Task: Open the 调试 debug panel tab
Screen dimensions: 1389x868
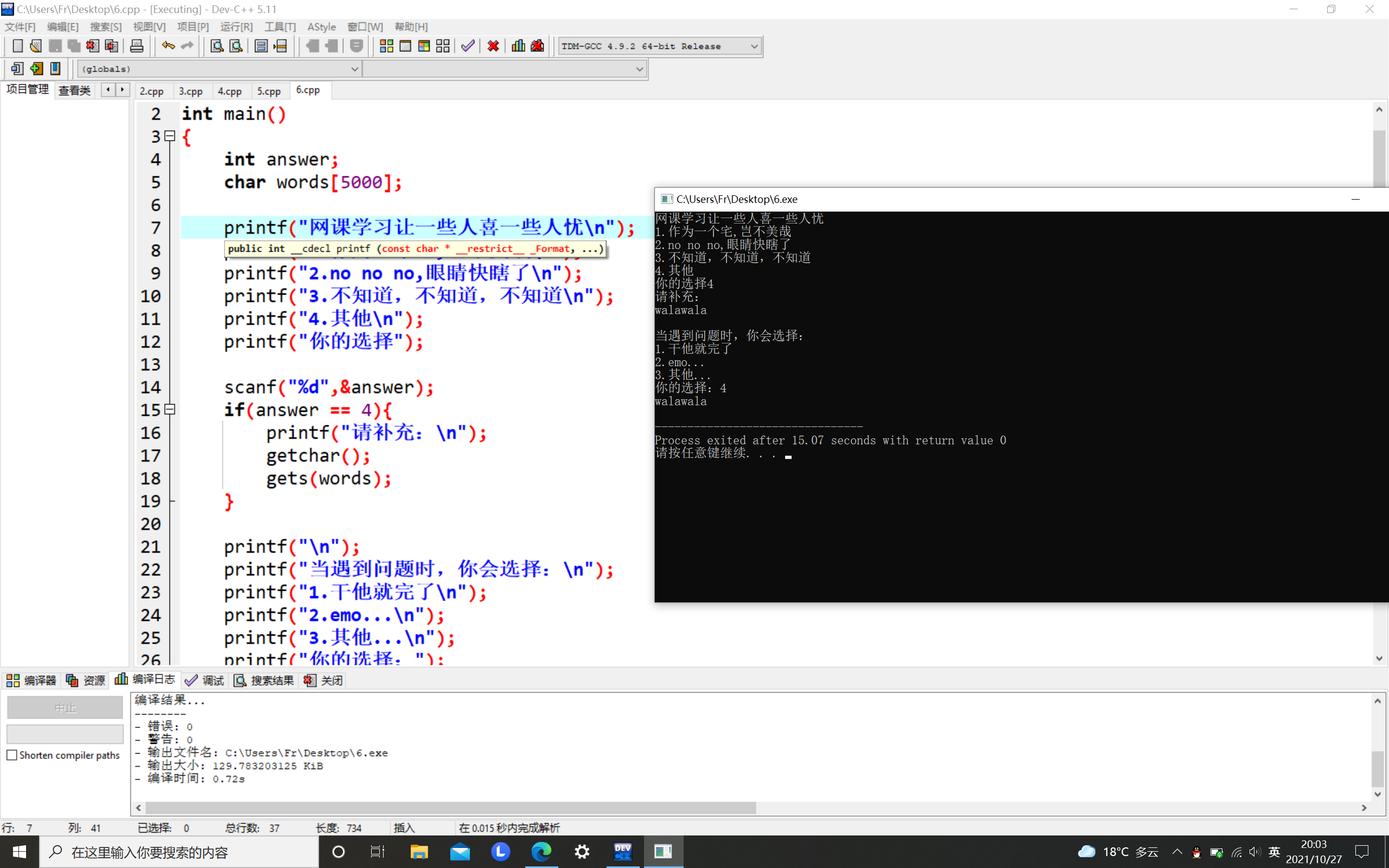Action: click(x=205, y=680)
